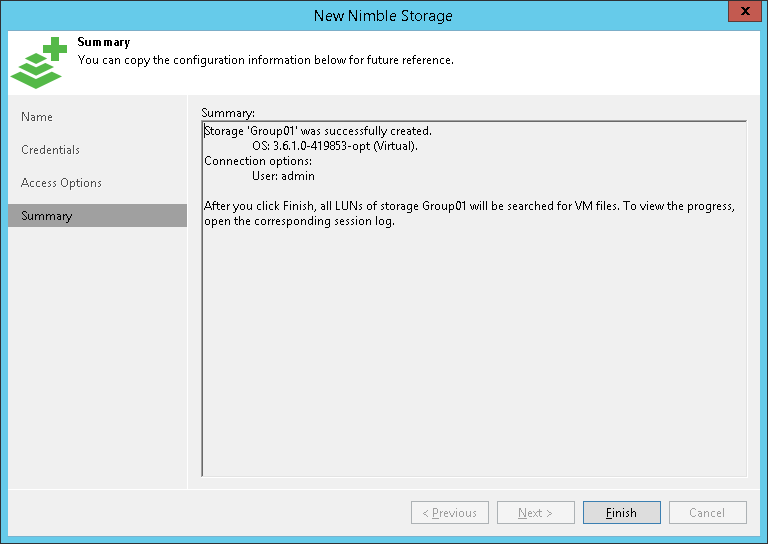
Task: Click the Finish button
Action: click(x=621, y=512)
